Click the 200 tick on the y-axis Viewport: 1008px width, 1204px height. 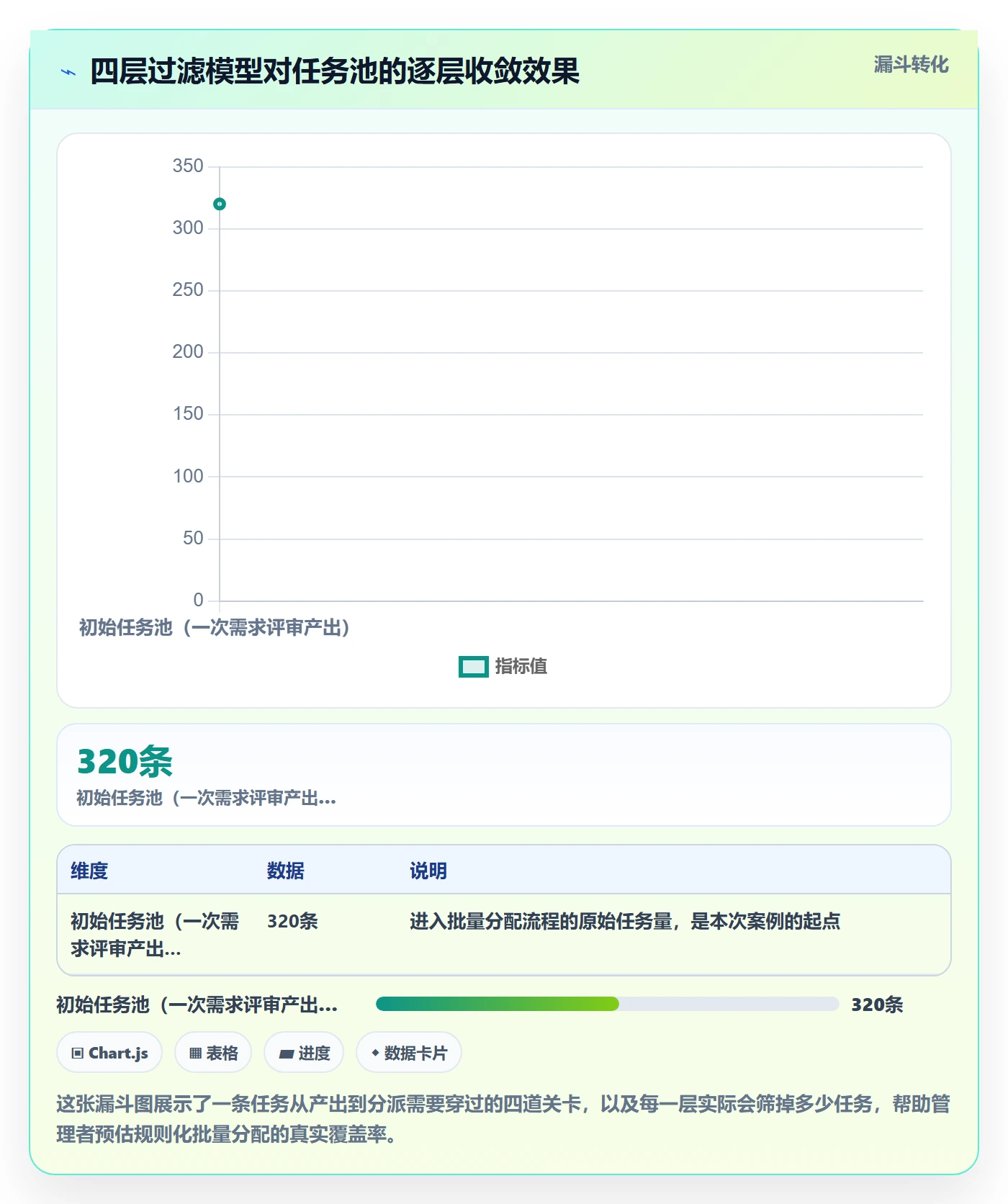pos(188,352)
